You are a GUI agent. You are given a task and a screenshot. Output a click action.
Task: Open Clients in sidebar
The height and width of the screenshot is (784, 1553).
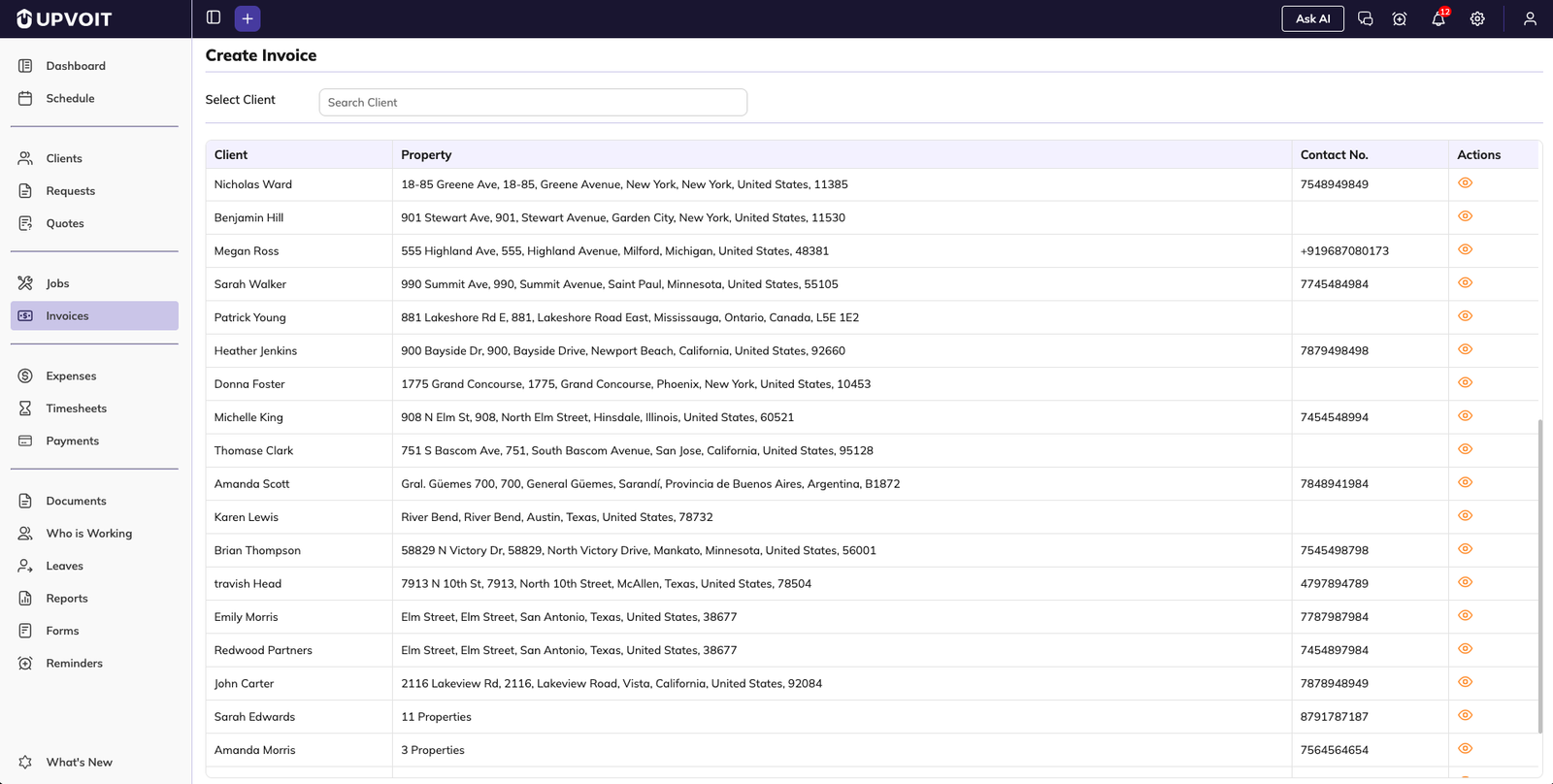(x=94, y=158)
